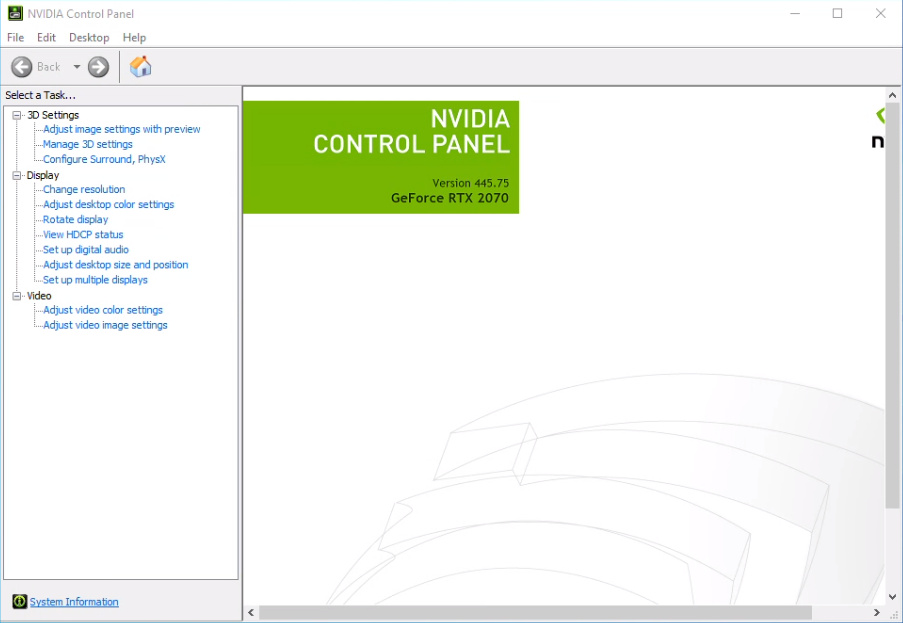Select View HDCP status

point(83,234)
